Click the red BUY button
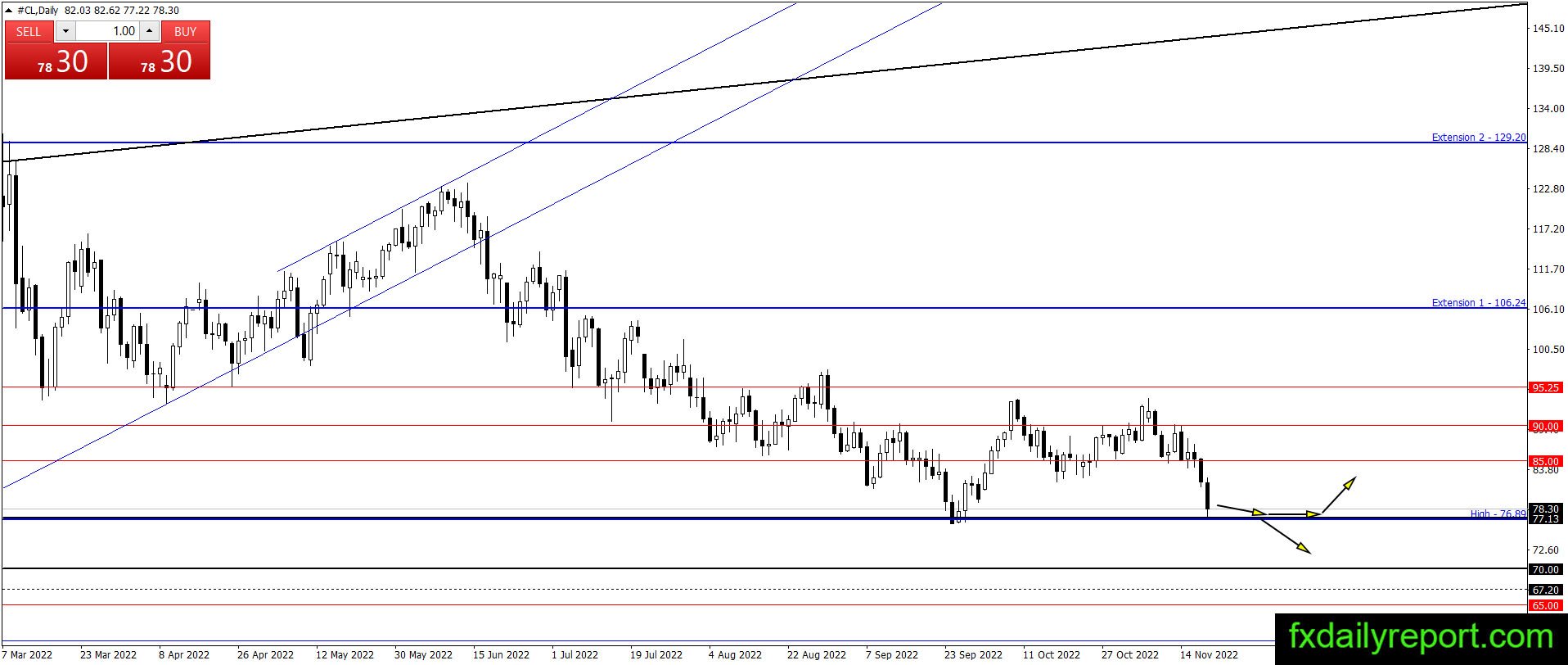Viewport: 1568px width, 665px height. point(186,31)
